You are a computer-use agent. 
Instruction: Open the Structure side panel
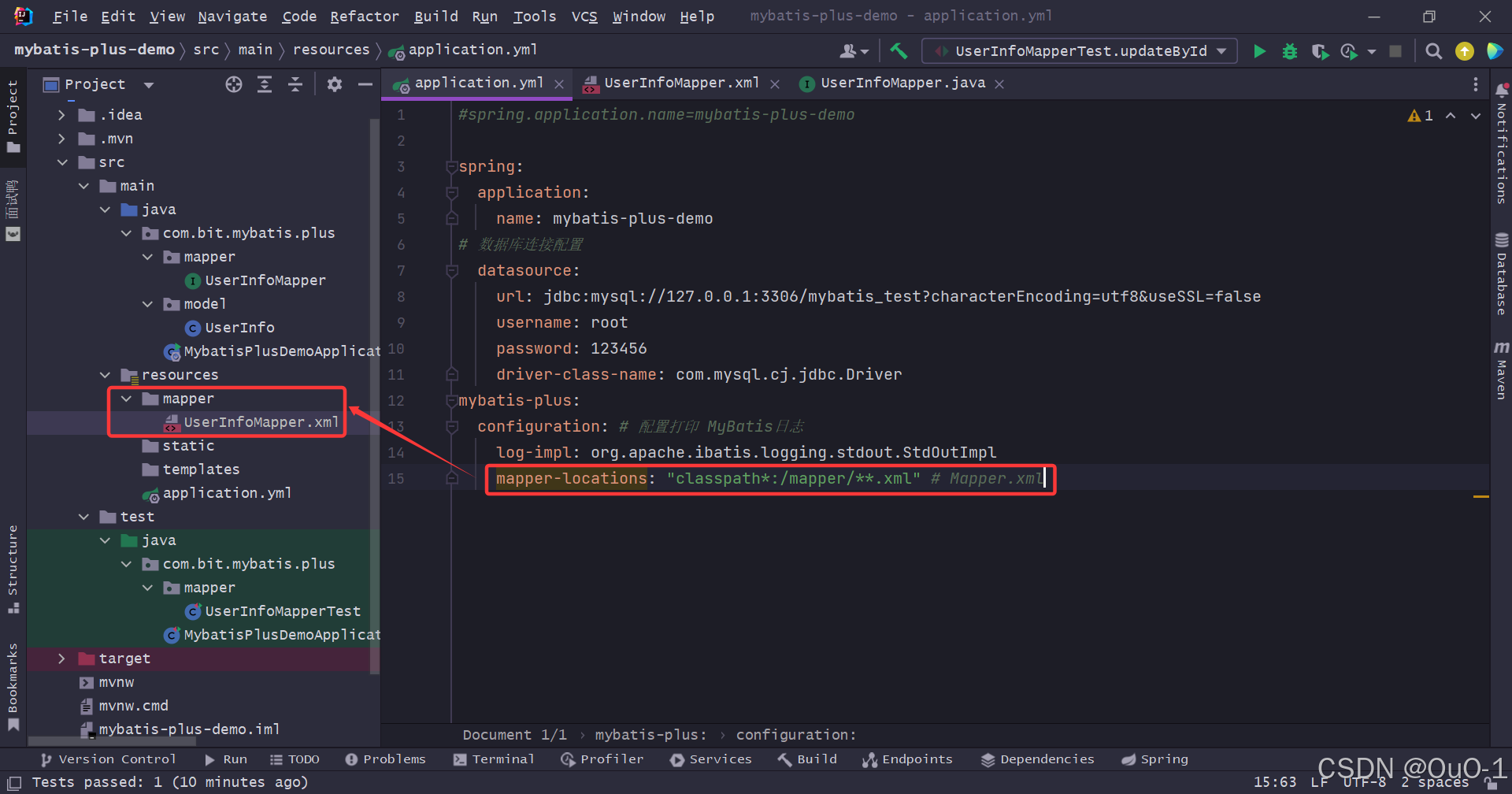(13, 569)
